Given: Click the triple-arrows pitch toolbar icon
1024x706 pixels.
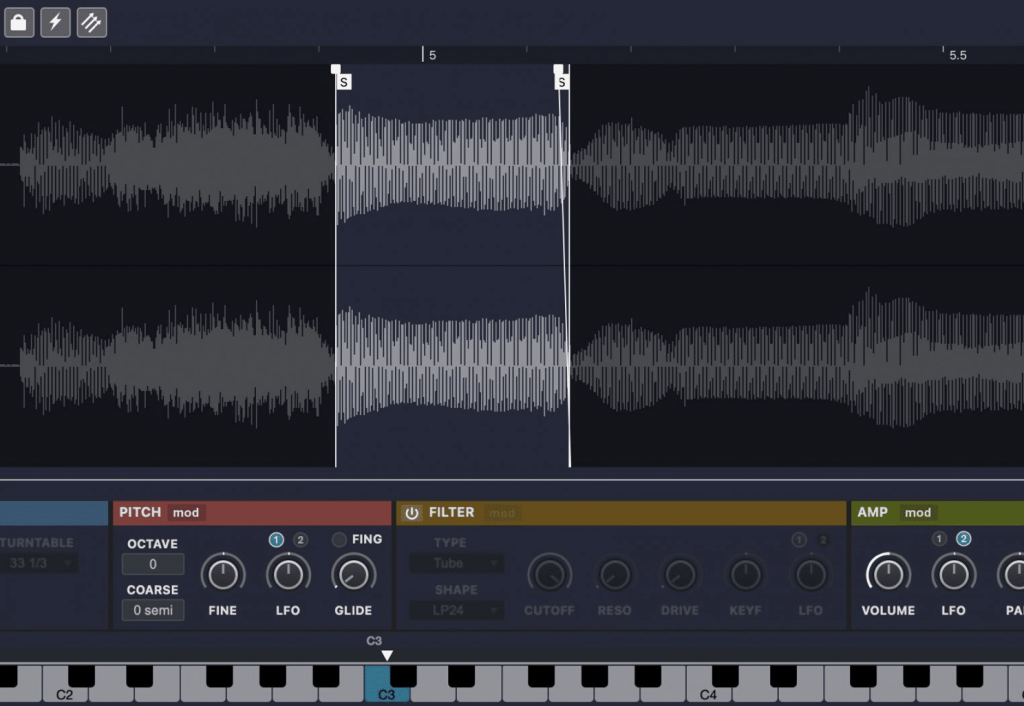Looking at the screenshot, I should [x=91, y=22].
